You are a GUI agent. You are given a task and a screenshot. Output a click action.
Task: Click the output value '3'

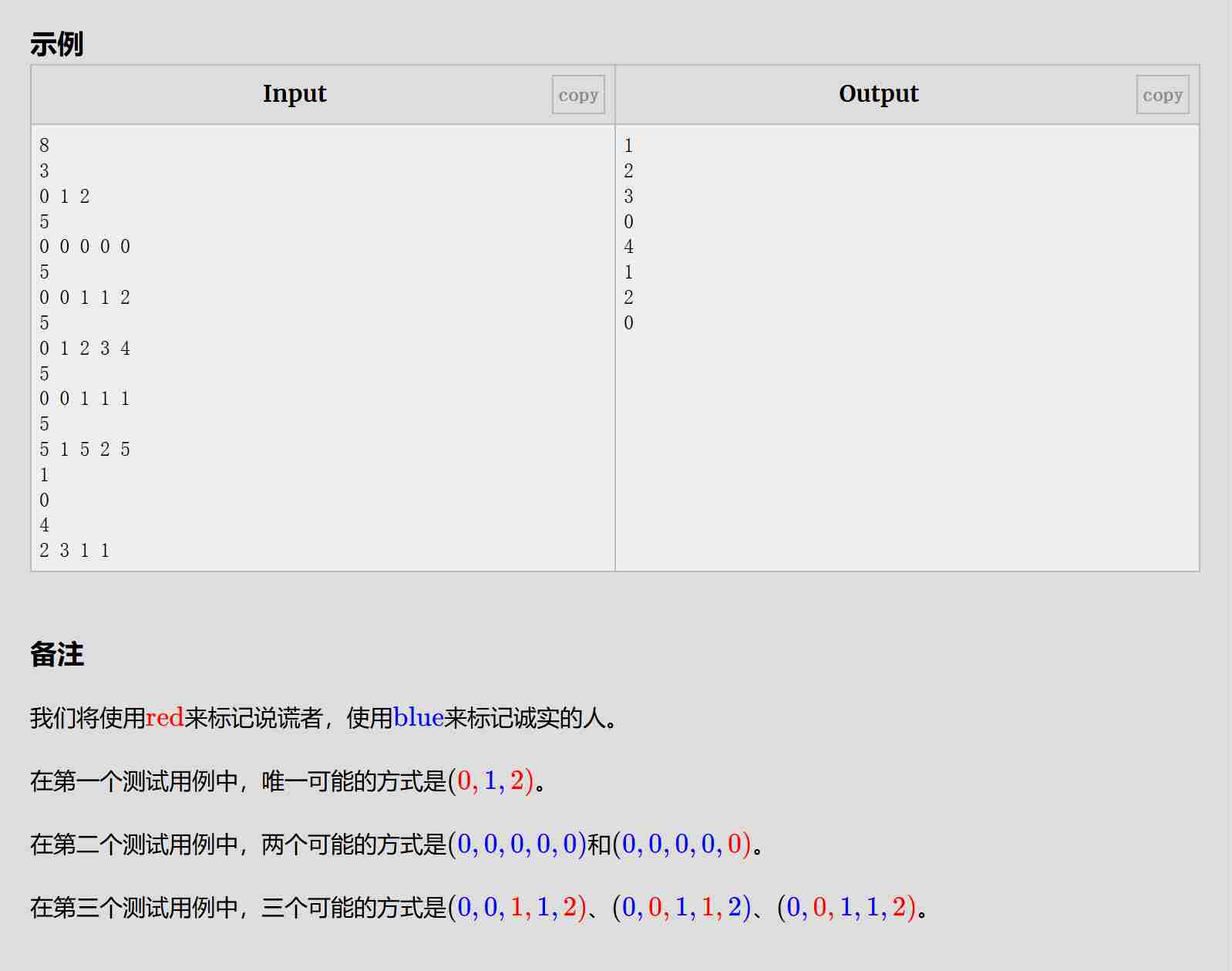628,196
